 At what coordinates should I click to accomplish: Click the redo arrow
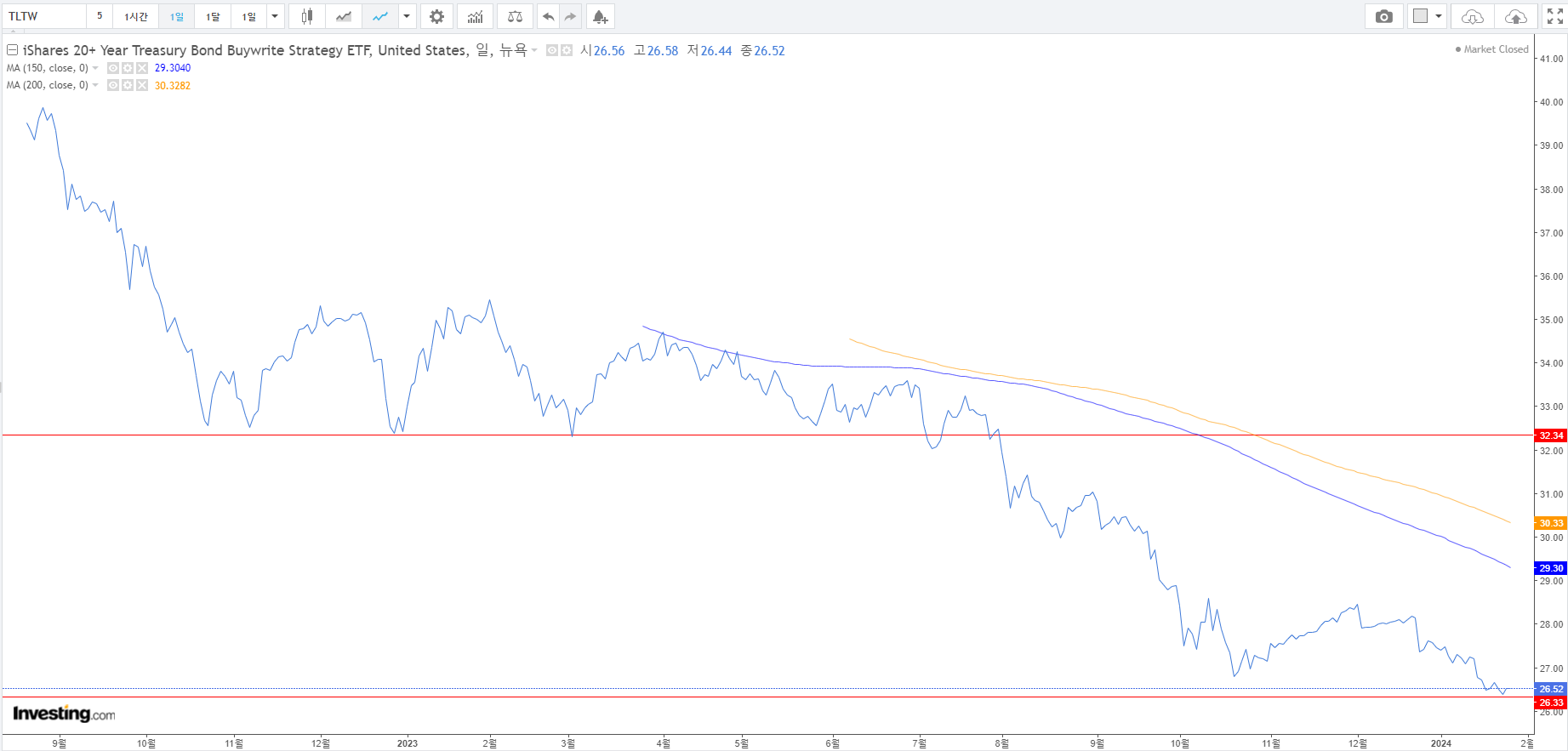(571, 16)
